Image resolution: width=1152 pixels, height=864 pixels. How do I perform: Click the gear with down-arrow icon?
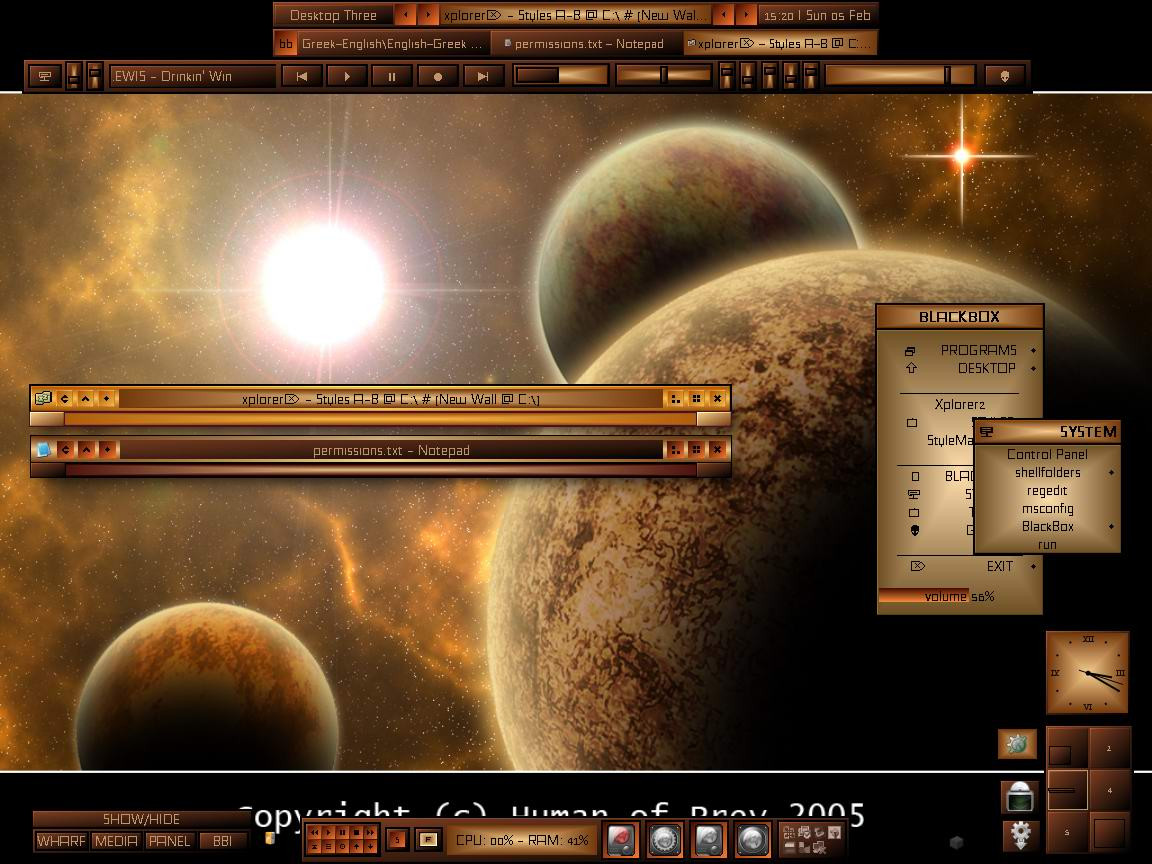point(1020,835)
